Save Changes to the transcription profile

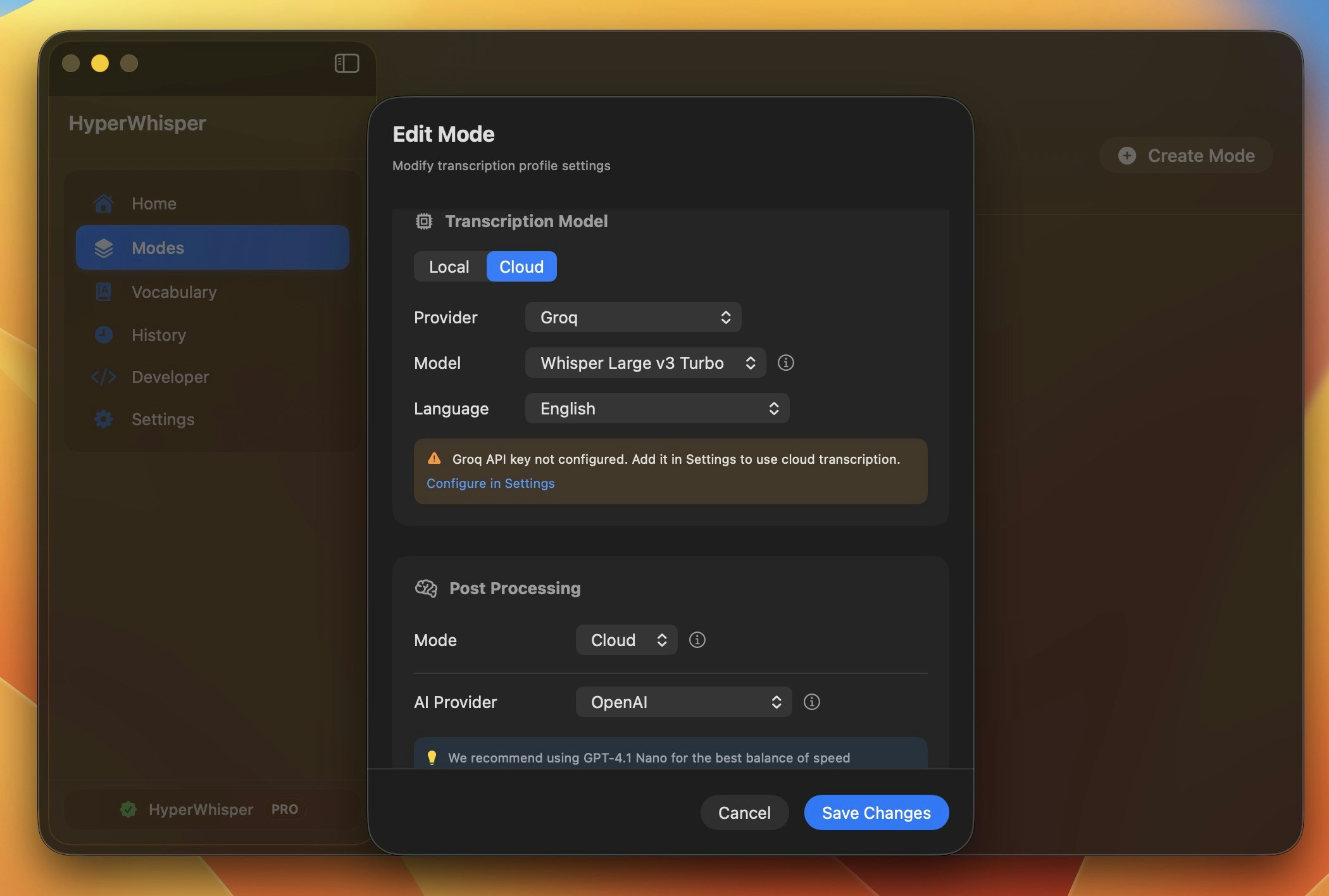(x=876, y=812)
